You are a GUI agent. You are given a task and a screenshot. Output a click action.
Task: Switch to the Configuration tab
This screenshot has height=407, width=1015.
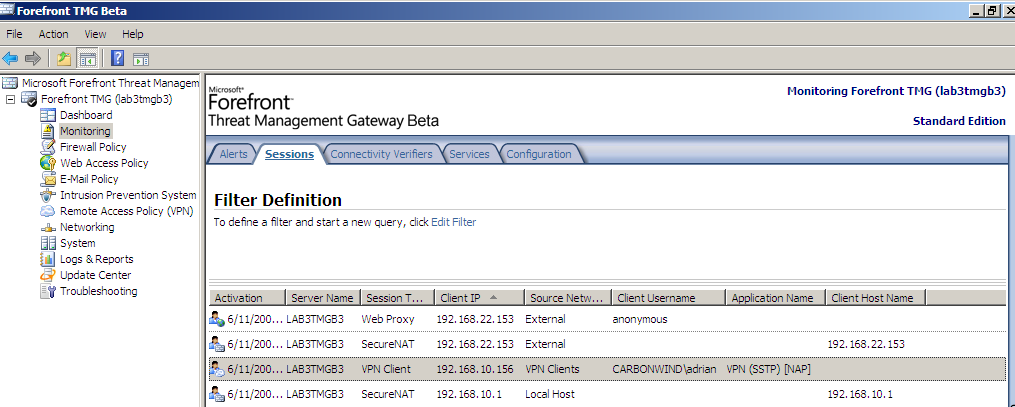(x=539, y=154)
